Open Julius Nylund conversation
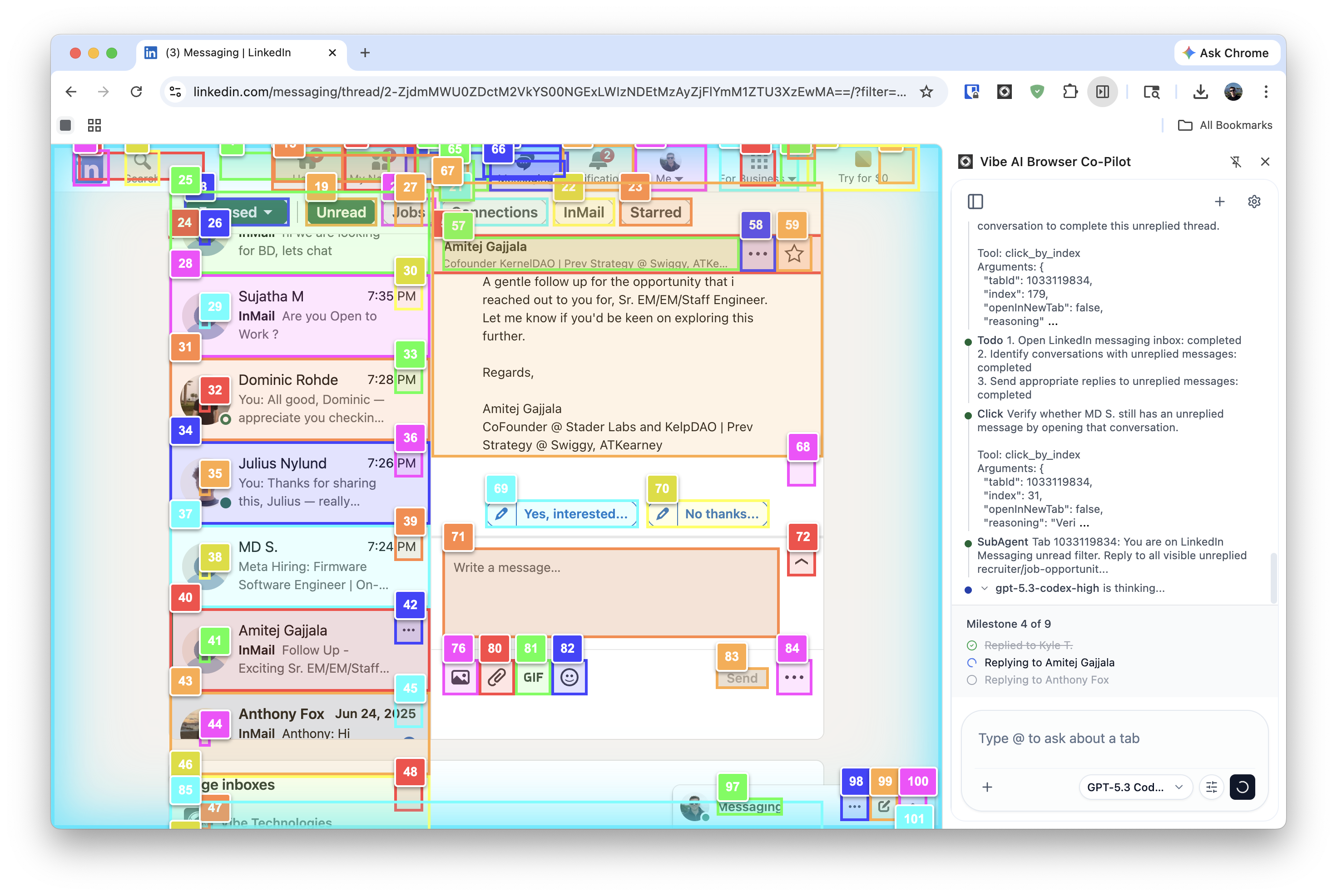Screen dimensions: 1337x896 (300, 482)
